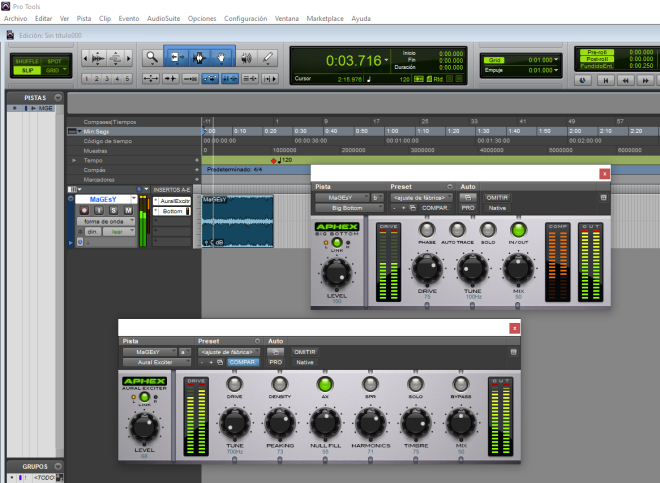Mute the MaGEsY track
Screen dimensions: 660x483
pyautogui.click(x=128, y=210)
